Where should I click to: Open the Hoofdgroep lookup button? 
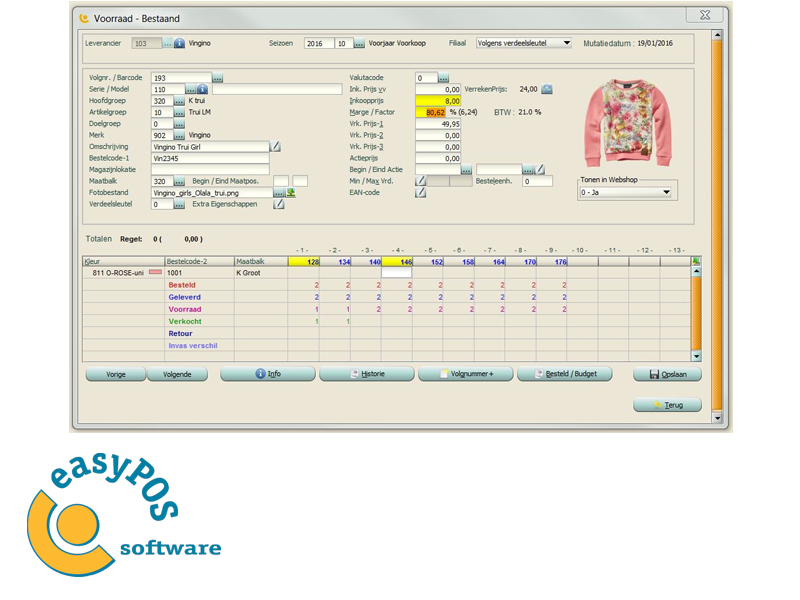coord(179,101)
